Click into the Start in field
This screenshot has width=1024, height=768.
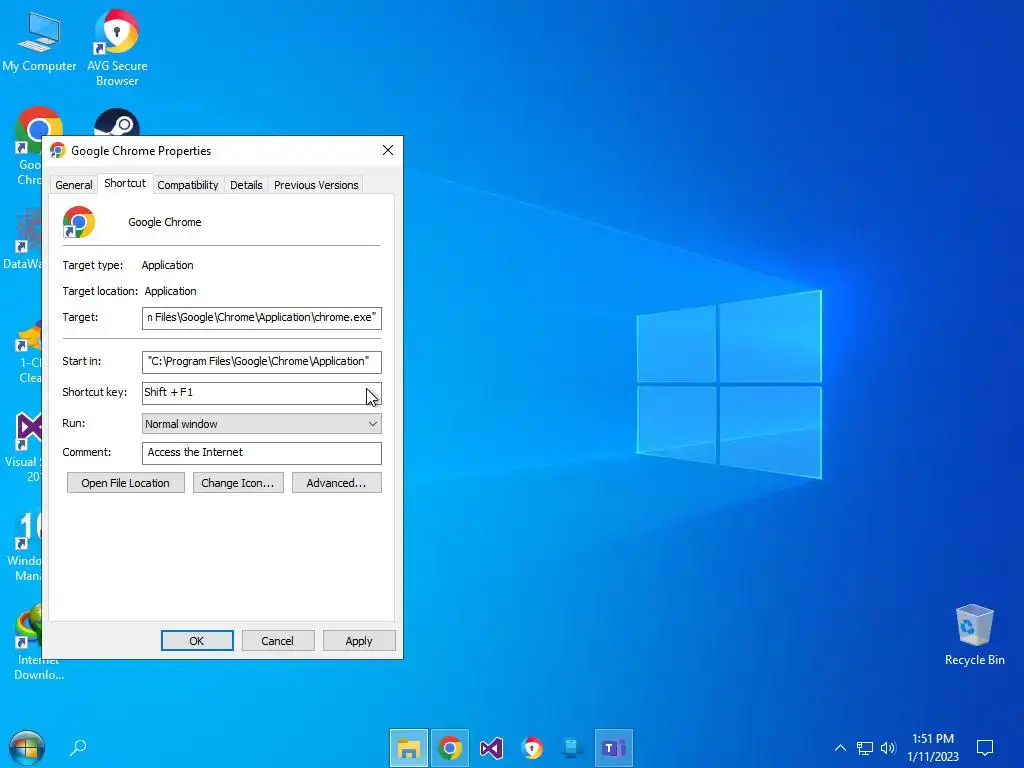click(x=262, y=362)
